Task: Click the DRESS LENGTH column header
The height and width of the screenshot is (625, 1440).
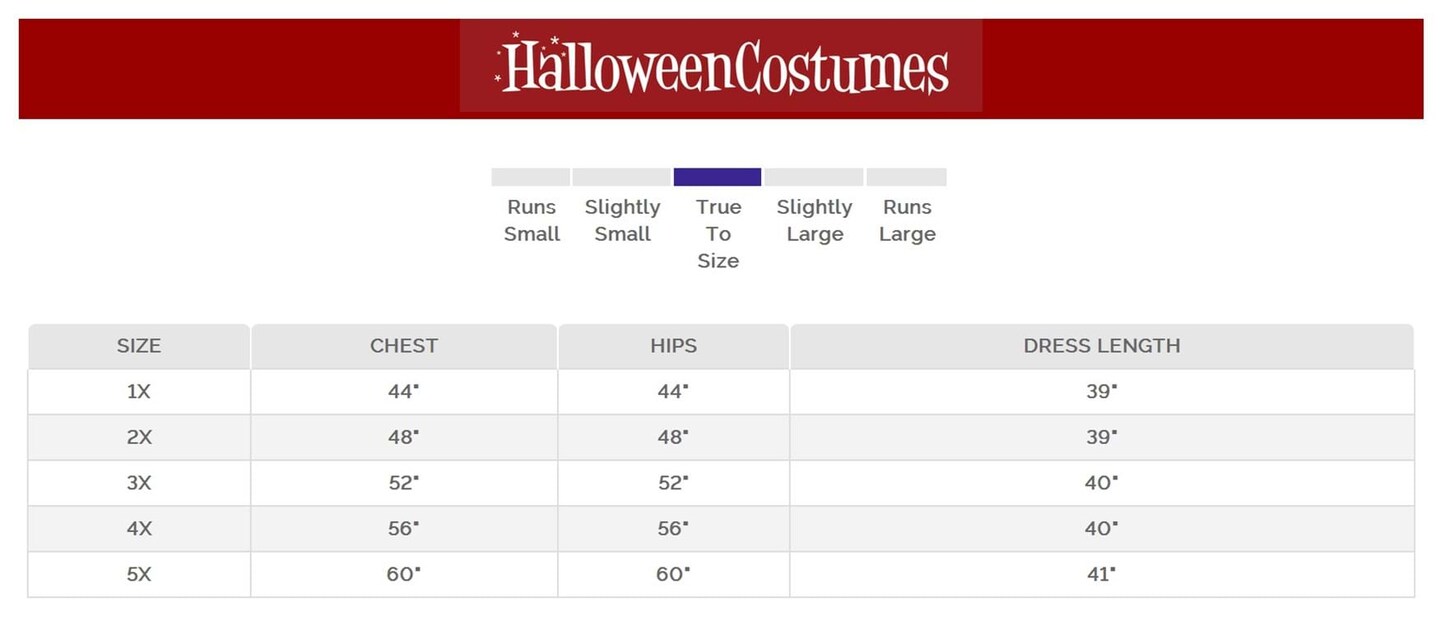Action: [x=1101, y=346]
